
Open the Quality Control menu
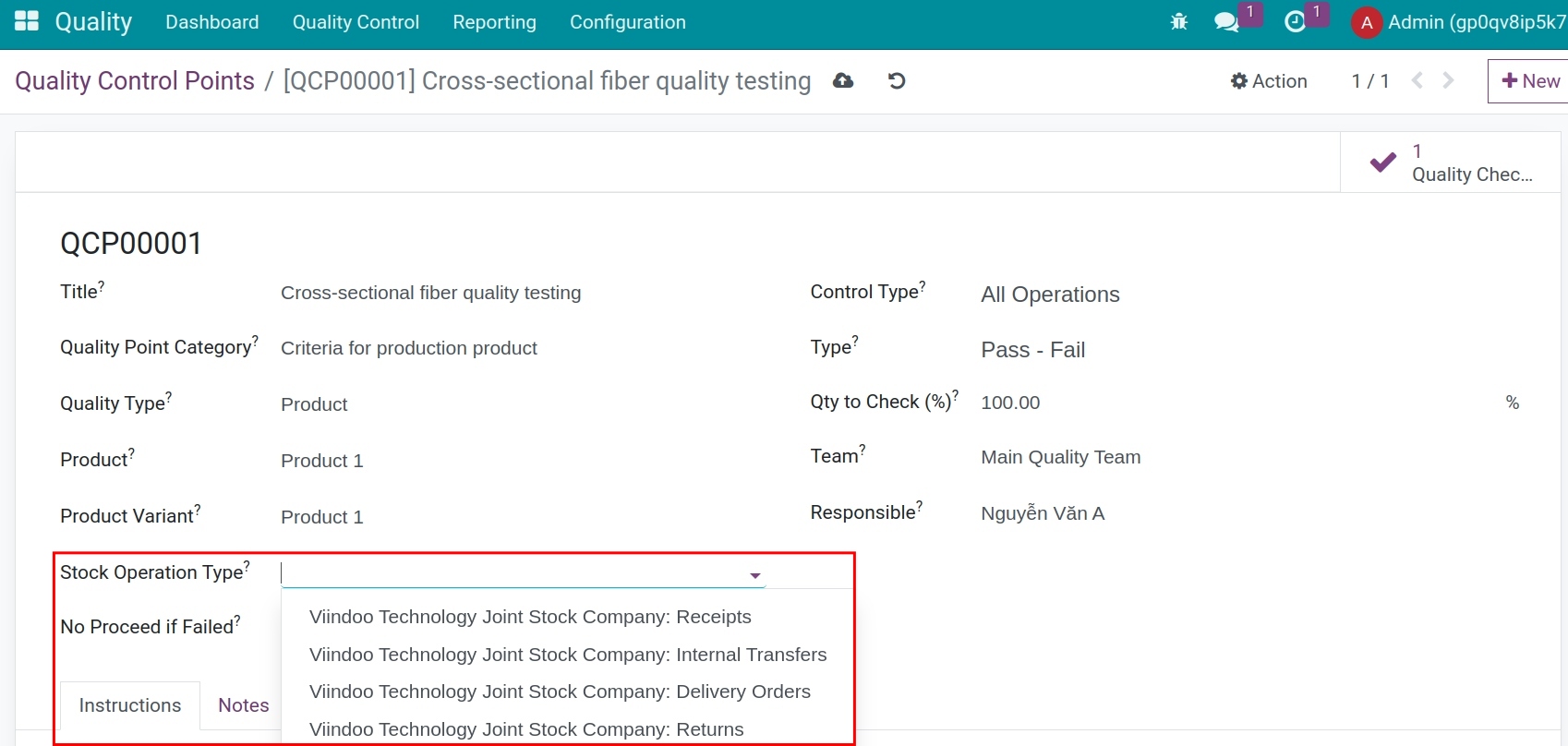(x=356, y=22)
